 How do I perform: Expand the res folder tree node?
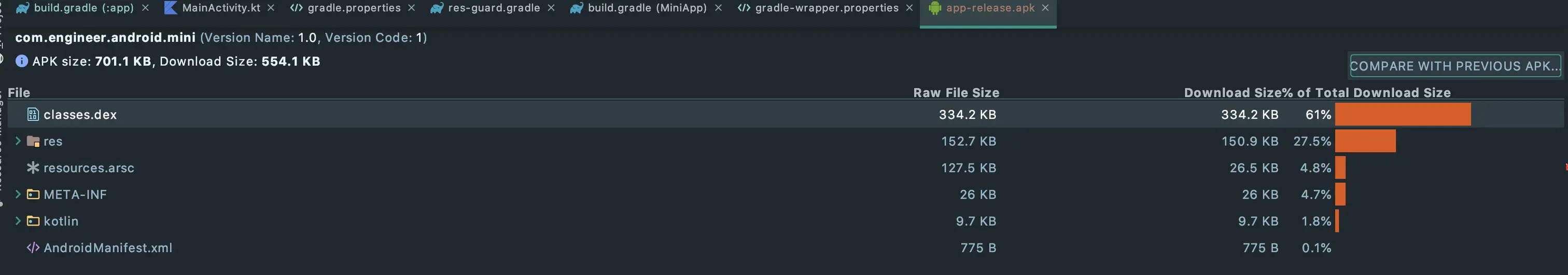pos(18,141)
